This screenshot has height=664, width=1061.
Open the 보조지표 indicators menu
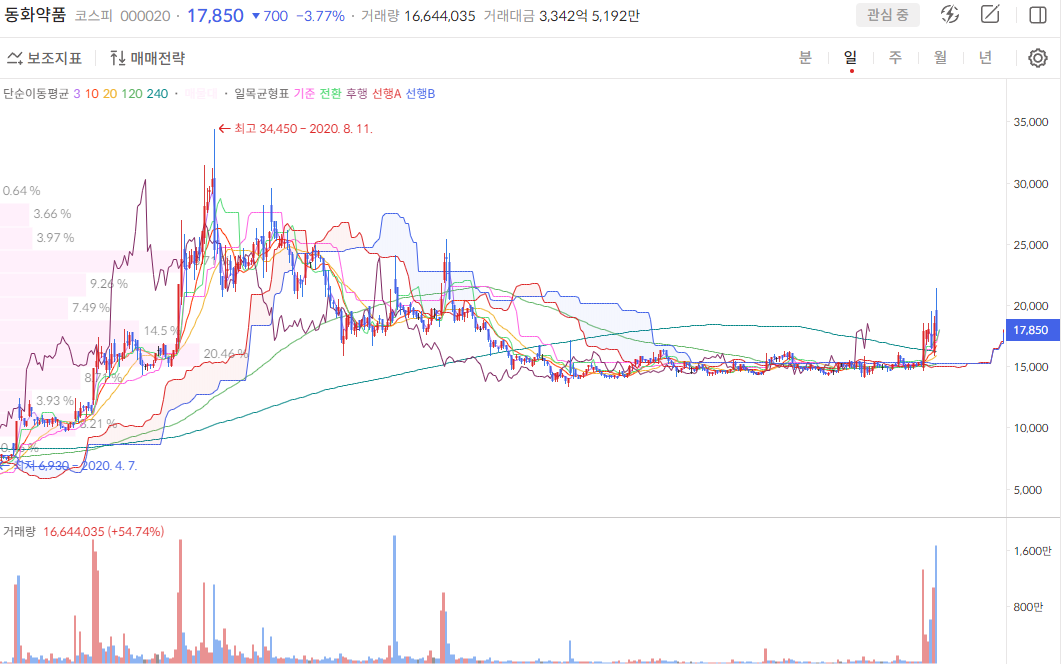45,58
